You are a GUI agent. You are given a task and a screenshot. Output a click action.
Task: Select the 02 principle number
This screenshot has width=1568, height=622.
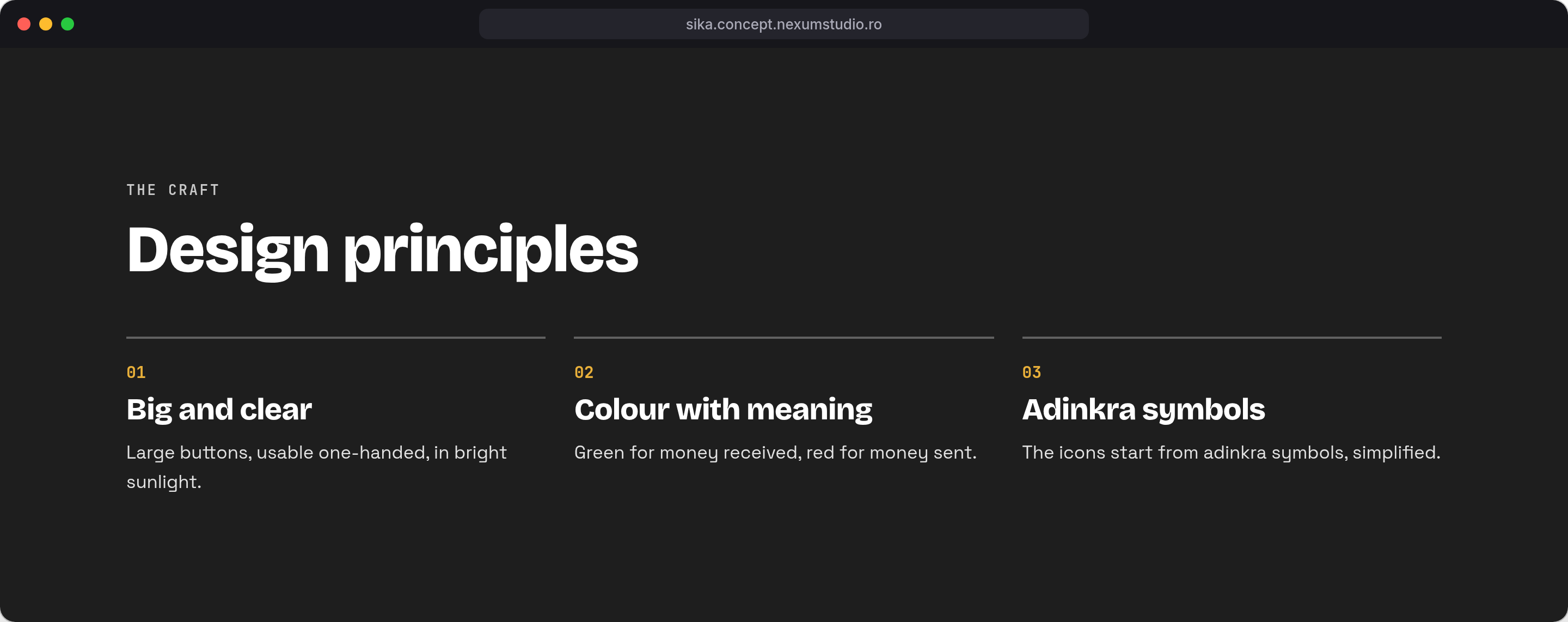584,372
